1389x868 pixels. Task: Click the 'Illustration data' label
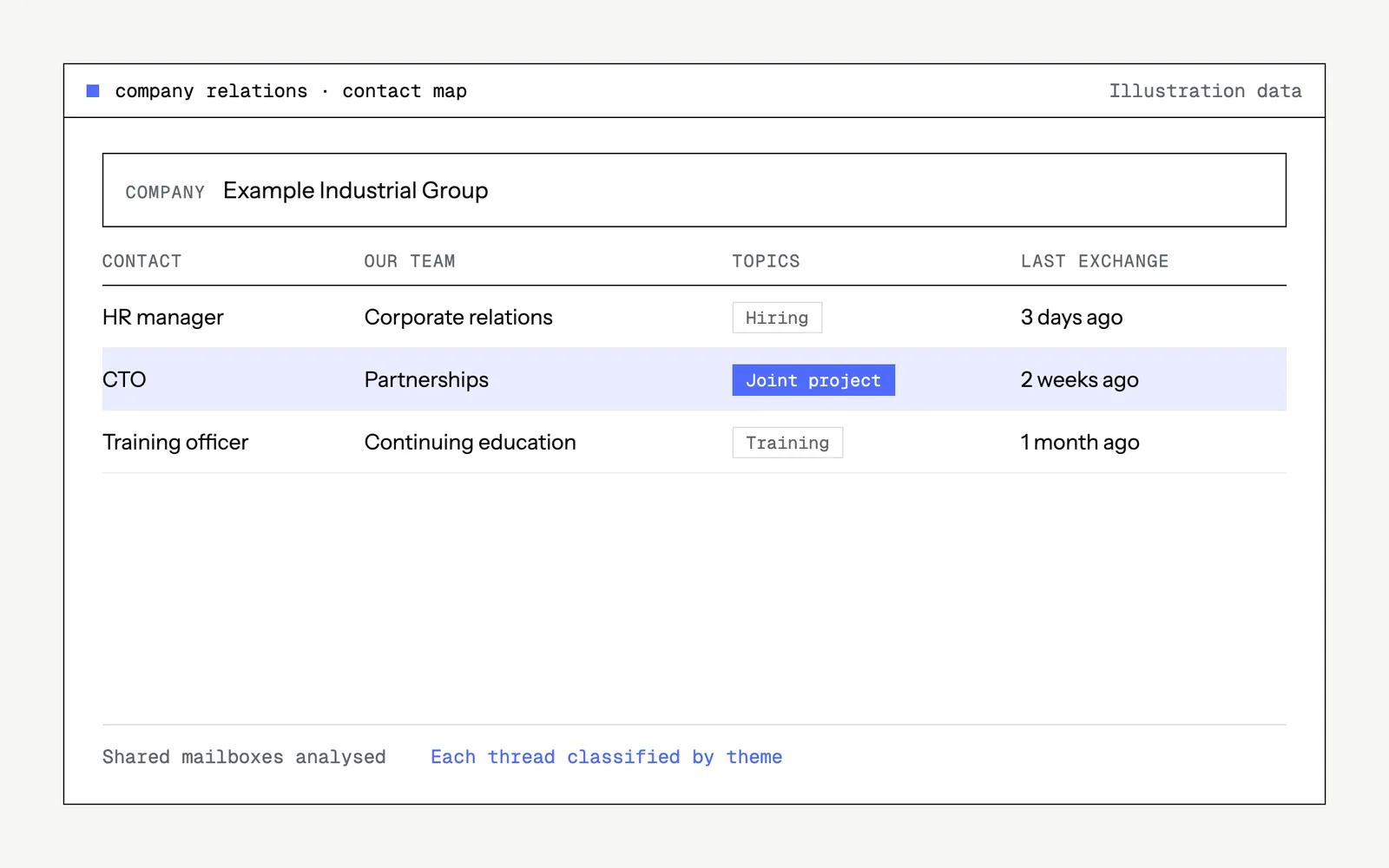point(1205,91)
